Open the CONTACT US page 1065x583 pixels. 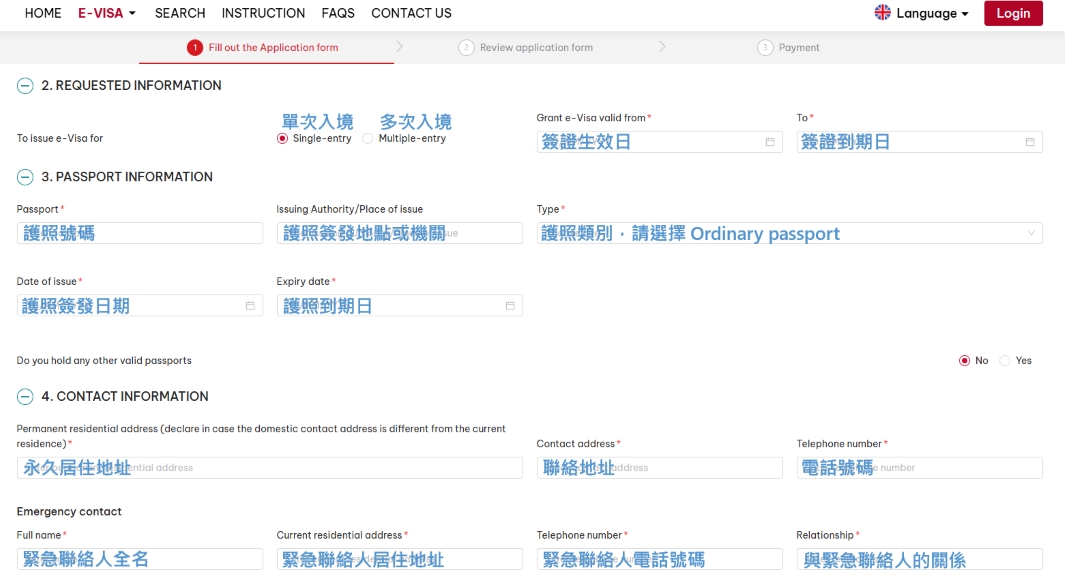pos(411,13)
